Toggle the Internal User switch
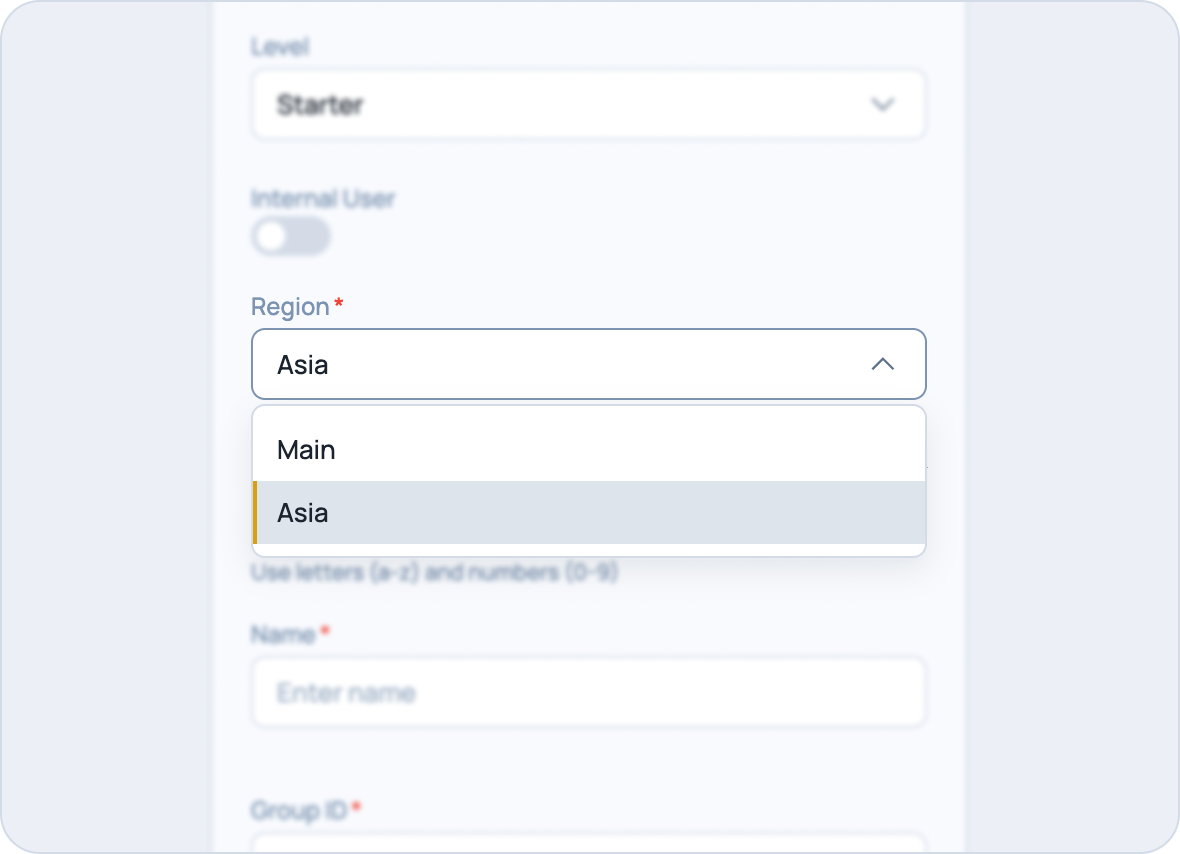1180x854 pixels. coord(291,236)
